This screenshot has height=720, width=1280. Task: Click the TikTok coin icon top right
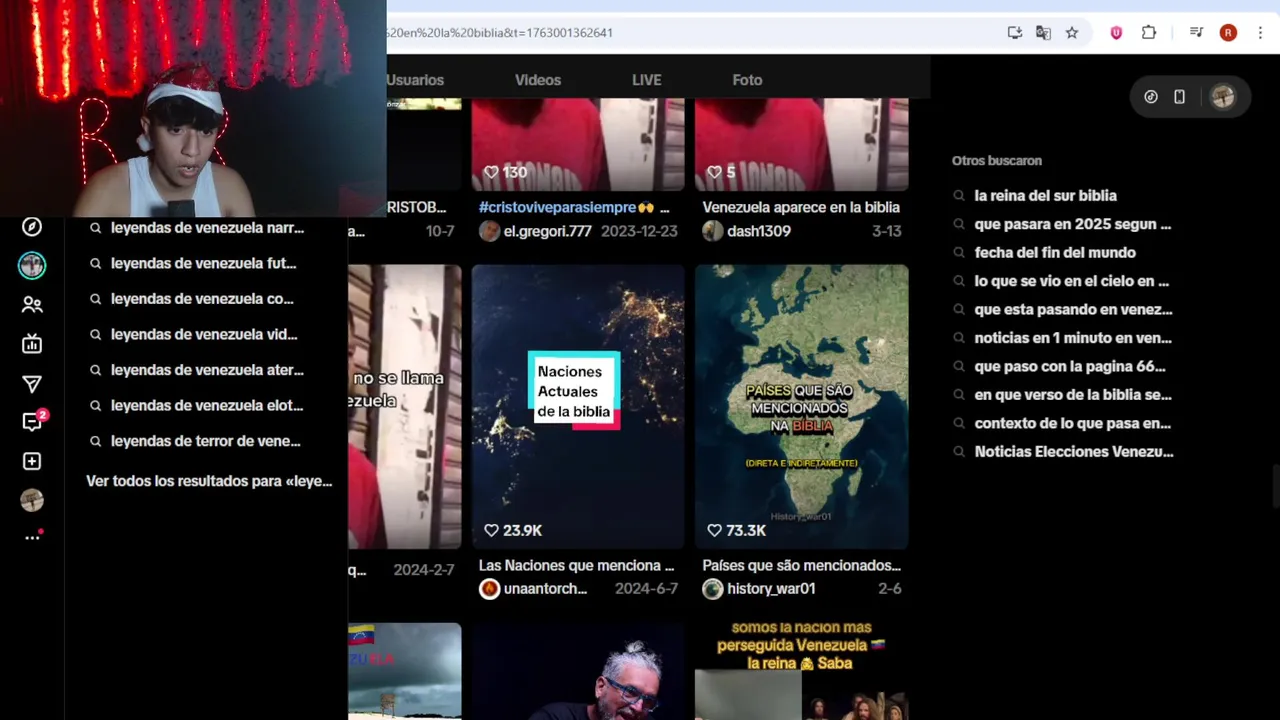1151,97
